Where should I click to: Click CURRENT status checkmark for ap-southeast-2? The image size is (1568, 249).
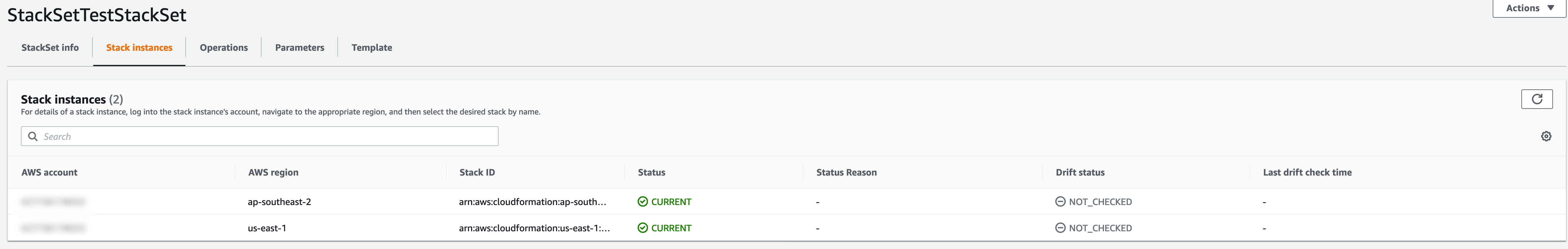[x=642, y=202]
